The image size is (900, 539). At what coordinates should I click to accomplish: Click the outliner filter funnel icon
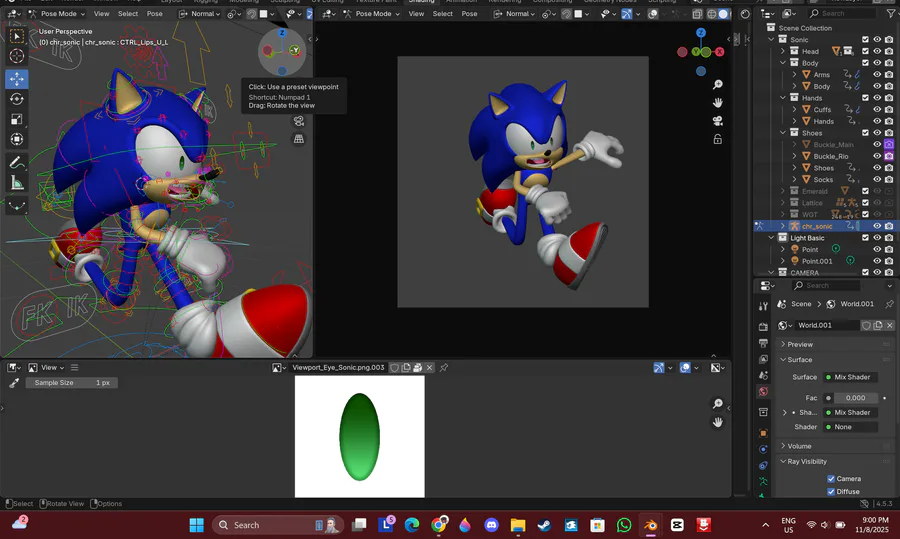pos(890,13)
